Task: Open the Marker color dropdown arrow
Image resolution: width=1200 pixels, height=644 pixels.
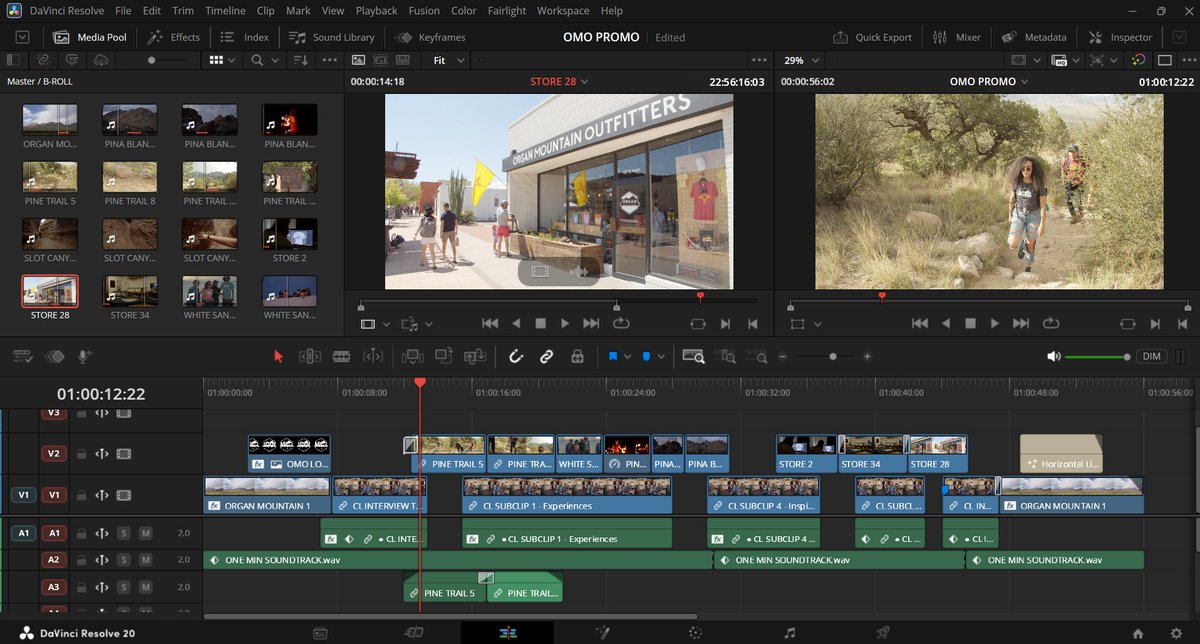Action: (x=659, y=356)
